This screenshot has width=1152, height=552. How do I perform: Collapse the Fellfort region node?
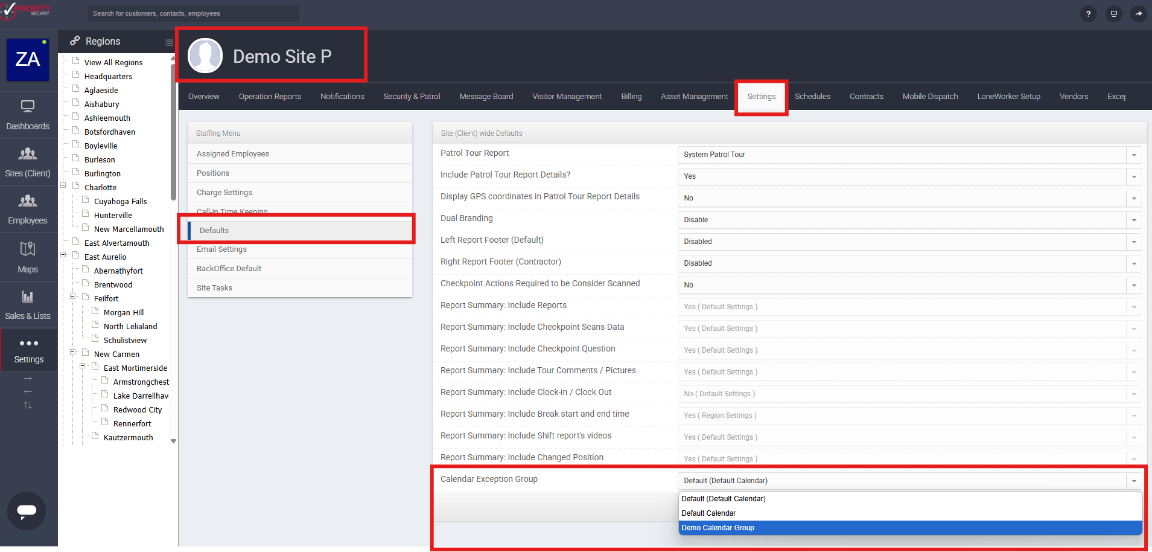73,298
